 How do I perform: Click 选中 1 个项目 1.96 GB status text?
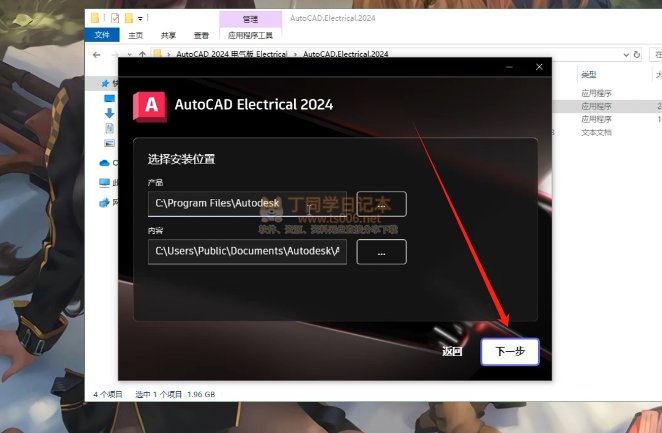[x=175, y=394]
